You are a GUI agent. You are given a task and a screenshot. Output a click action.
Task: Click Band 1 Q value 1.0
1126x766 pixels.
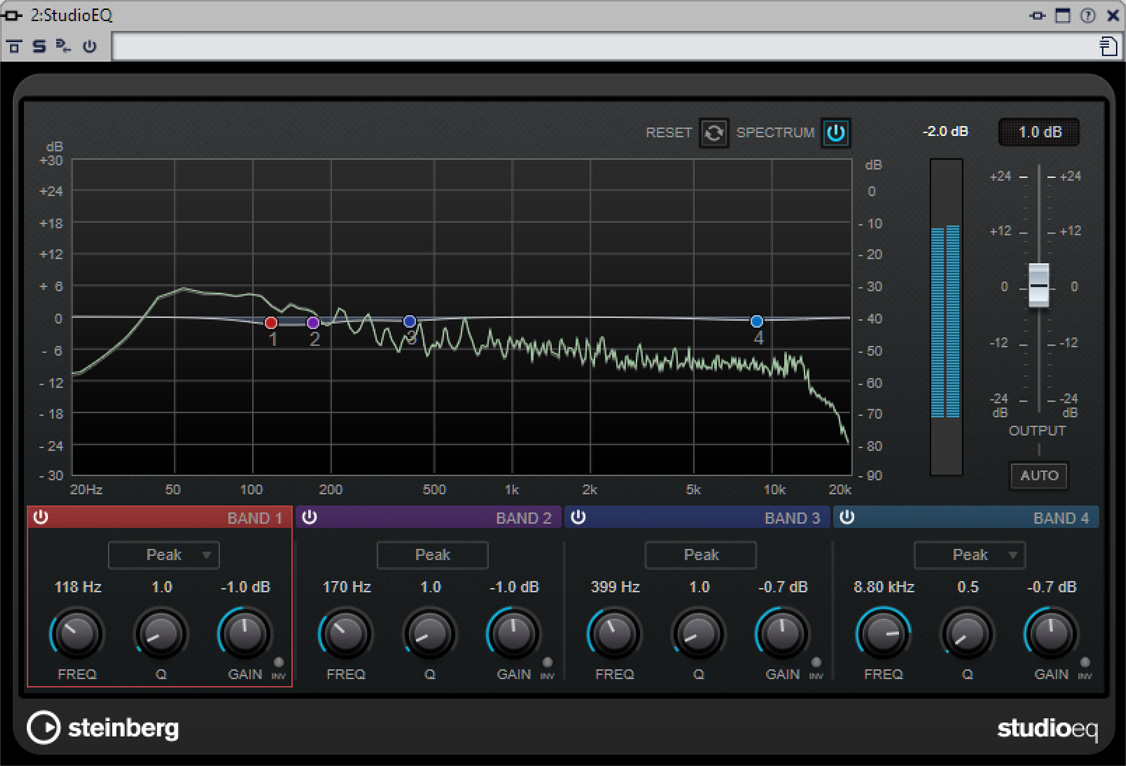162,587
